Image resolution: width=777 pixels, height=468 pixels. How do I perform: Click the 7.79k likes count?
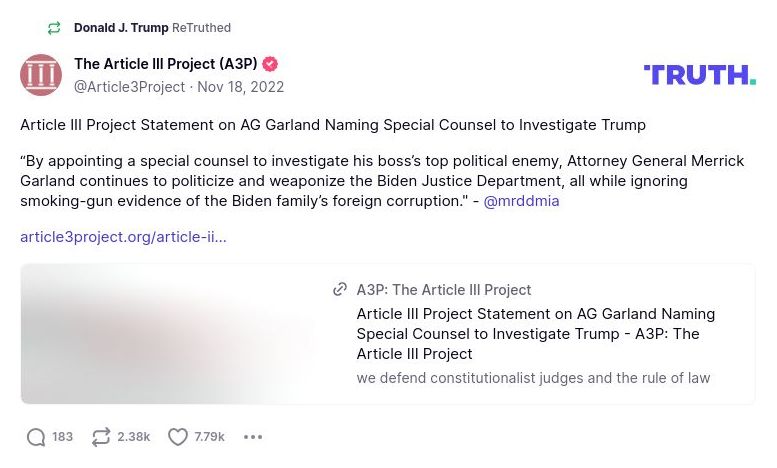click(x=210, y=437)
